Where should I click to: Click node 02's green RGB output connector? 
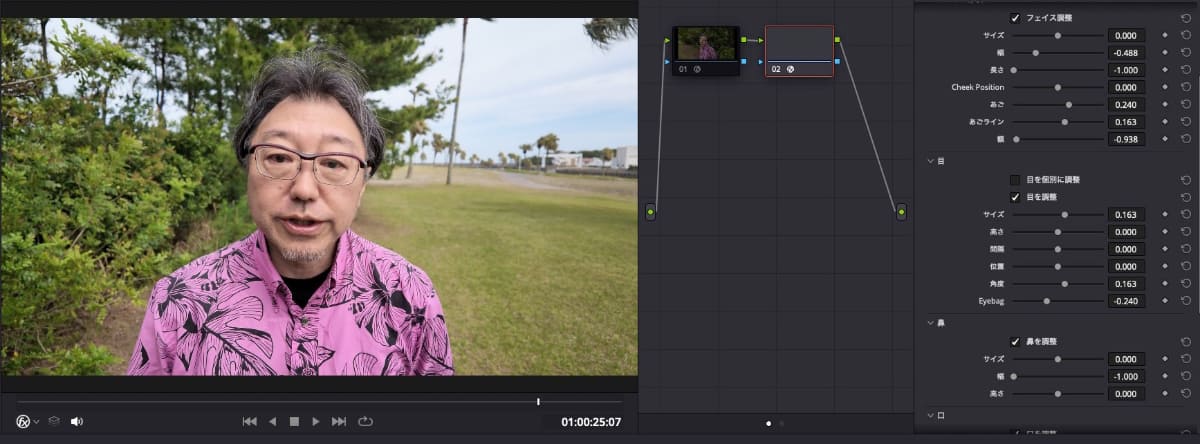click(837, 40)
